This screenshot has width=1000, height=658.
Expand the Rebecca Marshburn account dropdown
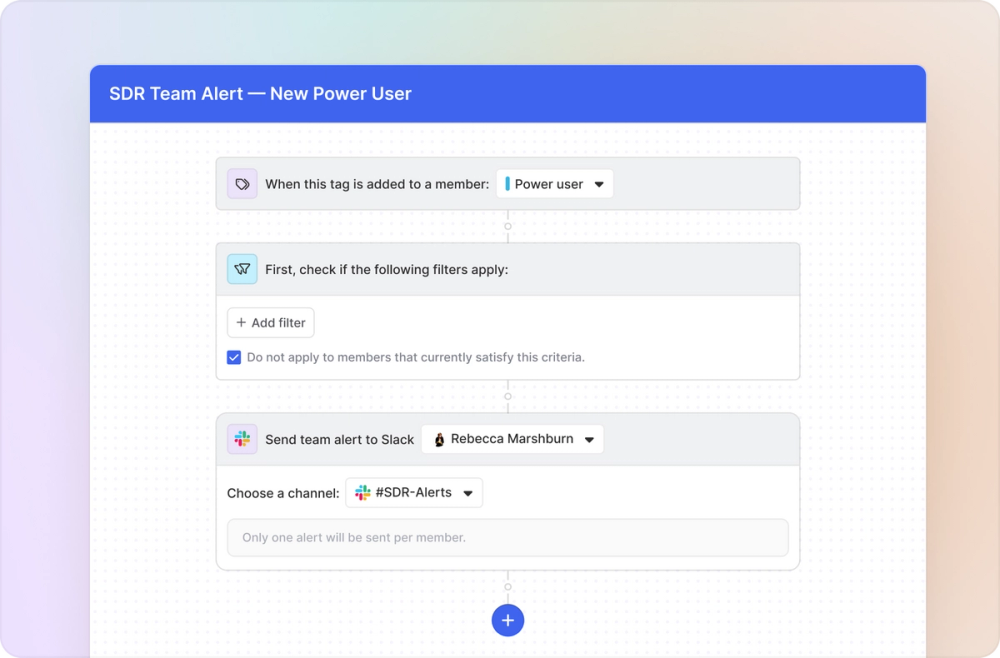513,439
